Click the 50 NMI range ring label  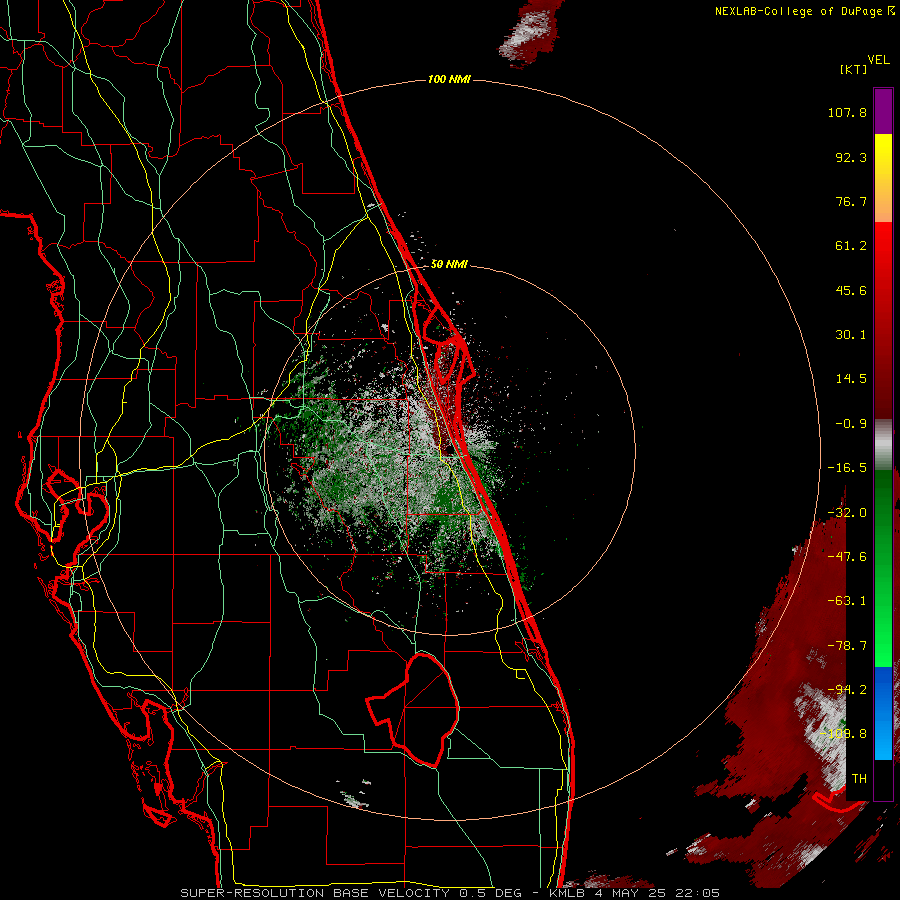tap(449, 264)
